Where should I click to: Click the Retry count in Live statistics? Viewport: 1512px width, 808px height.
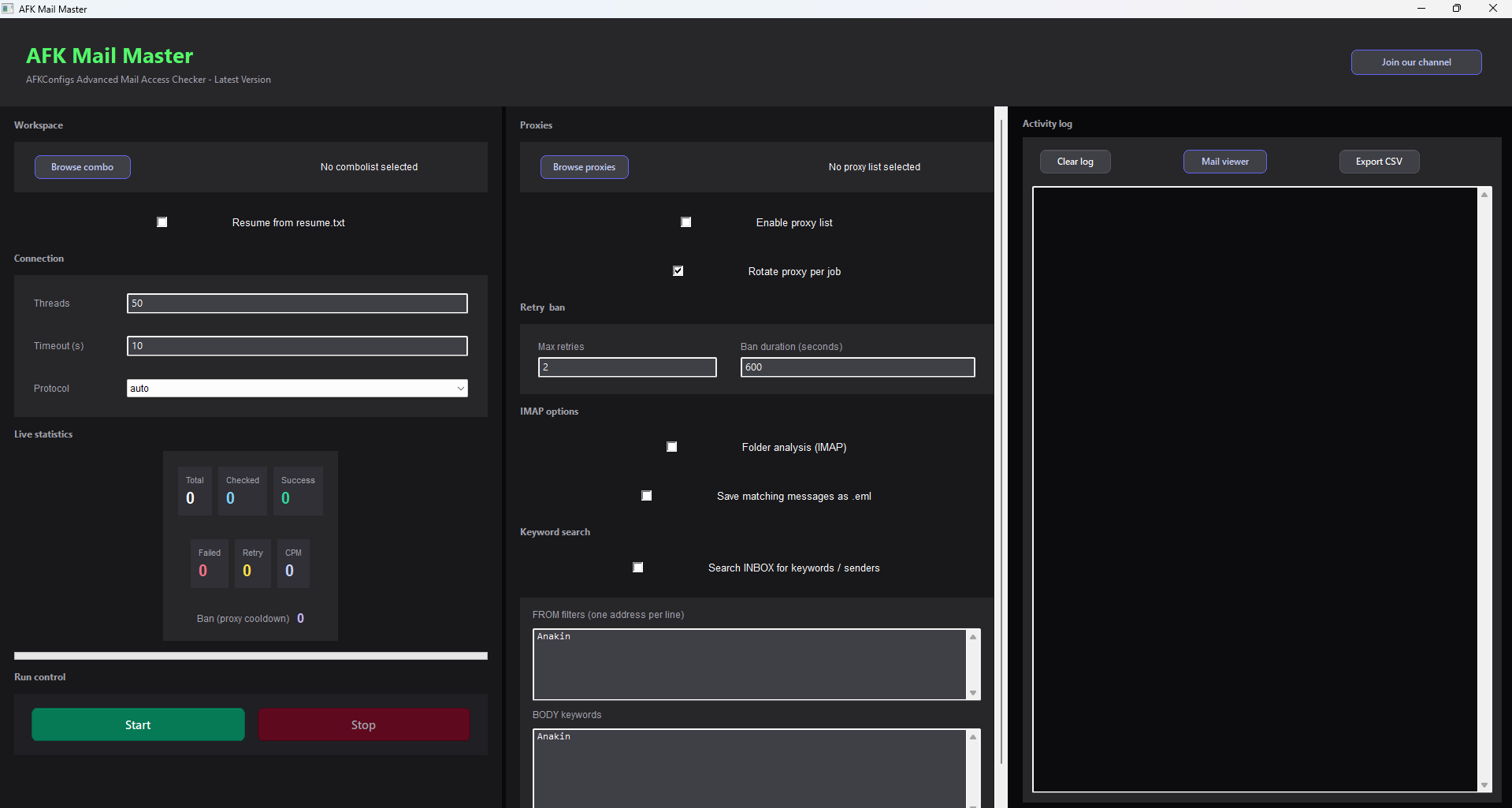tap(247, 571)
